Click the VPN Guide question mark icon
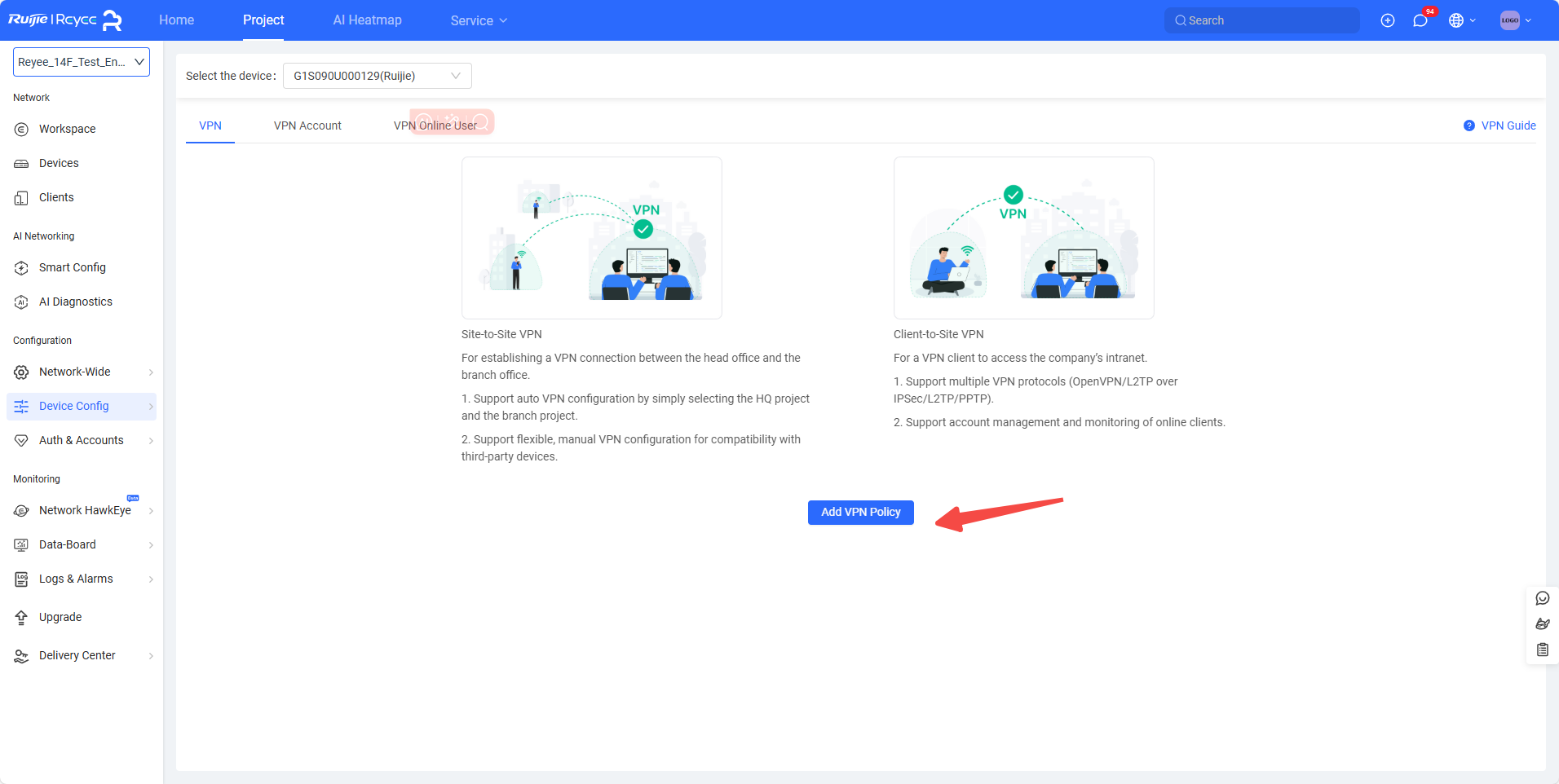 click(1469, 126)
